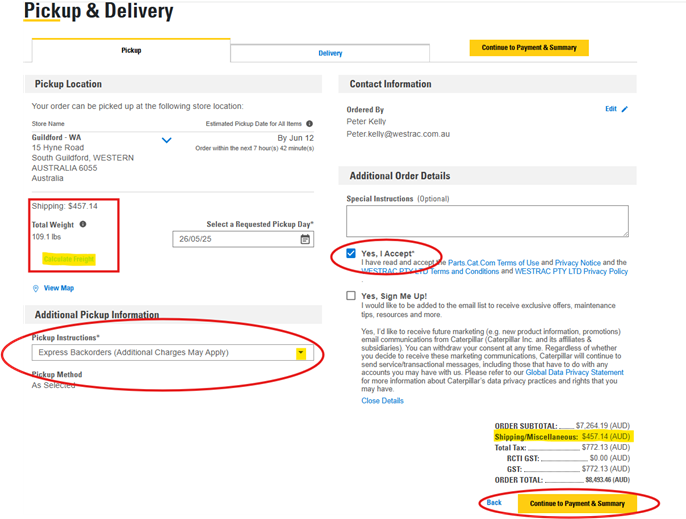Click the Calculate Freight link
Image resolution: width=686 pixels, height=519 pixels.
coord(69,259)
